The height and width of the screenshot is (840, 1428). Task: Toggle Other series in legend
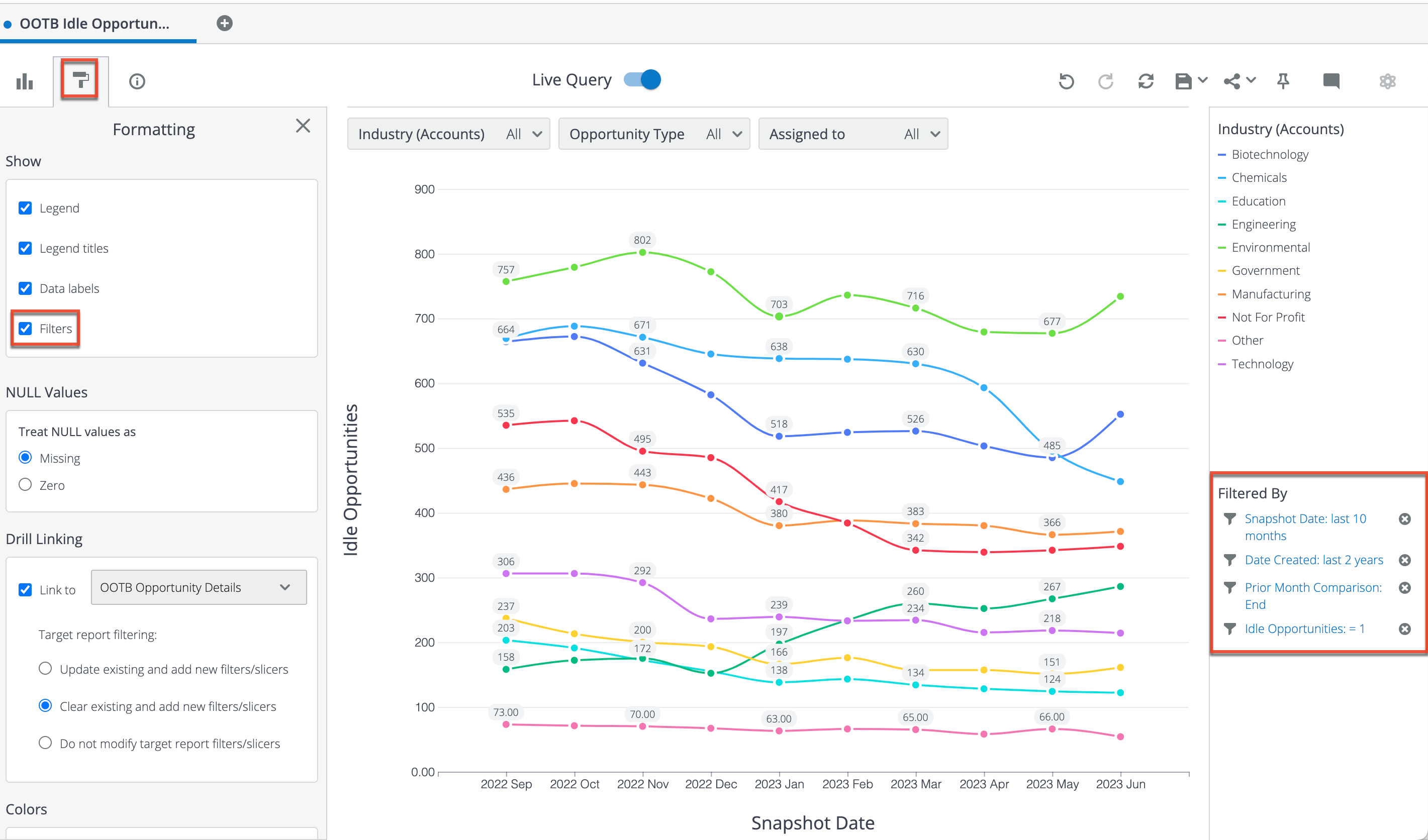tap(1241, 341)
